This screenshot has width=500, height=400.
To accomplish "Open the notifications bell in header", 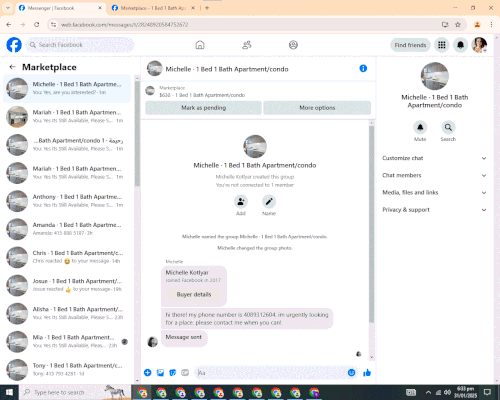I will pos(460,45).
